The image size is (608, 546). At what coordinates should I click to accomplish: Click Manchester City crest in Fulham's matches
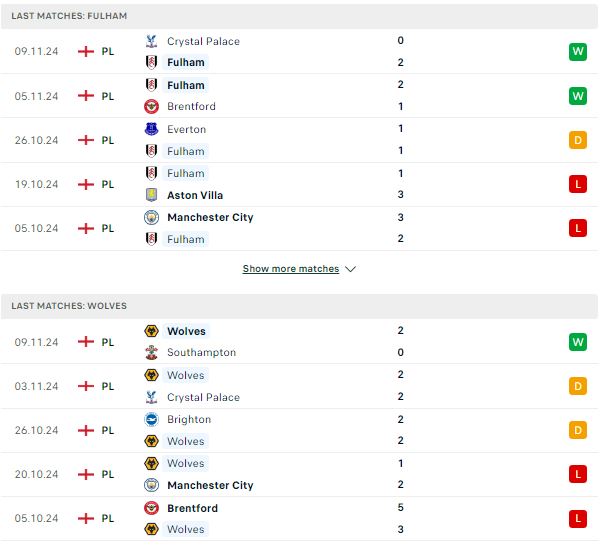coord(151,218)
